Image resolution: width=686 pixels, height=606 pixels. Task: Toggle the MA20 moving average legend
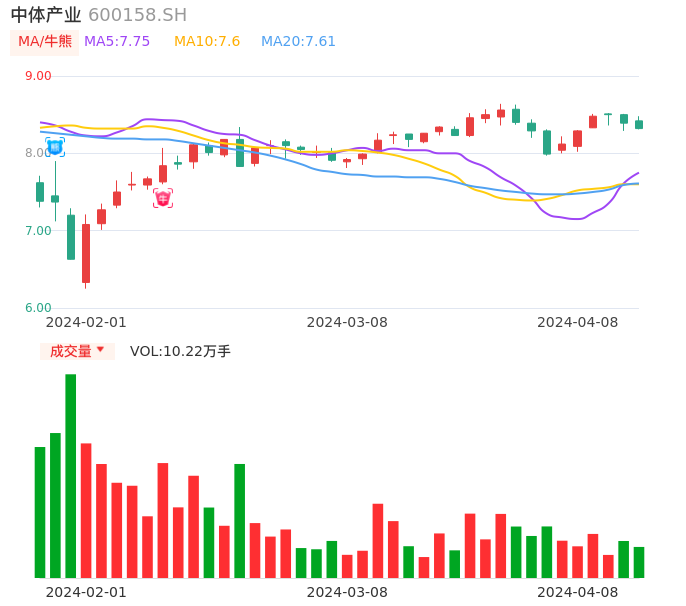click(x=298, y=42)
